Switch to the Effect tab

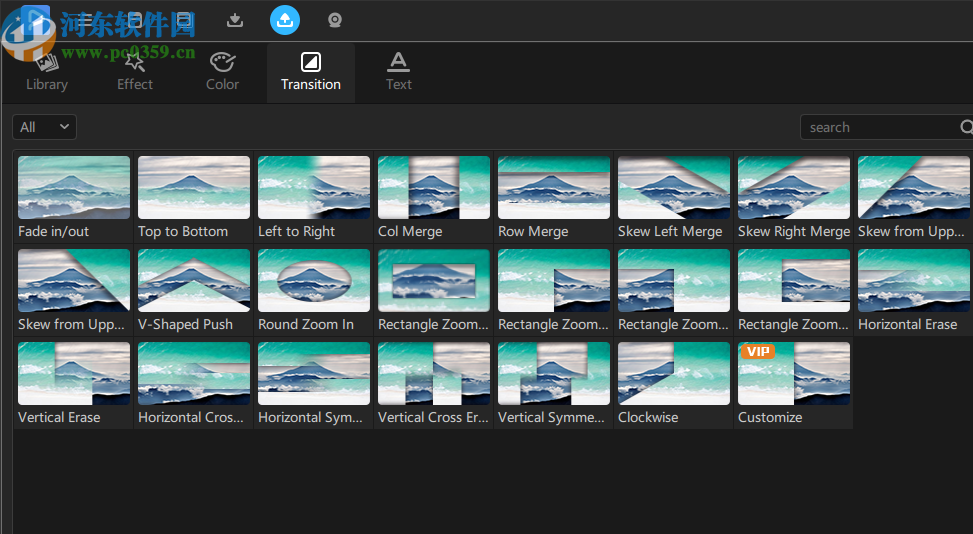[135, 72]
